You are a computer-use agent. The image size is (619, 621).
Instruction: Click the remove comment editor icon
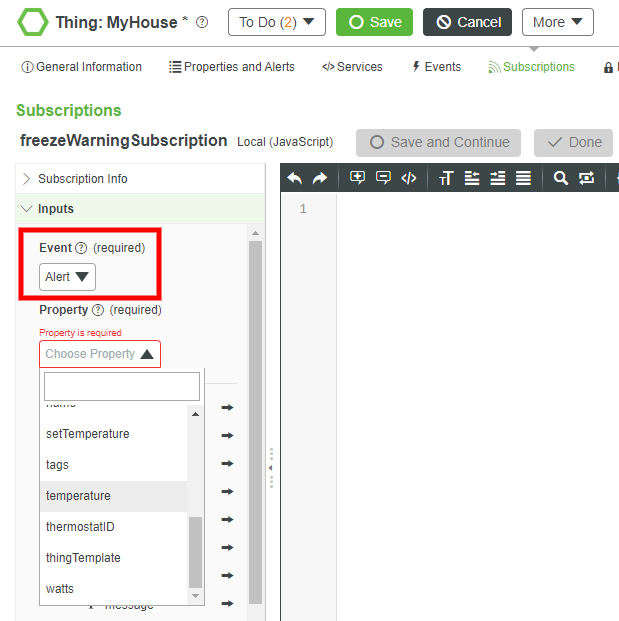[383, 178]
